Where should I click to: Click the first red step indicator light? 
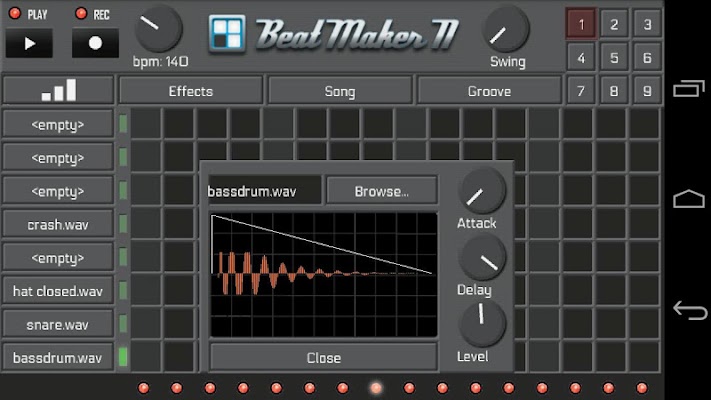click(143, 388)
